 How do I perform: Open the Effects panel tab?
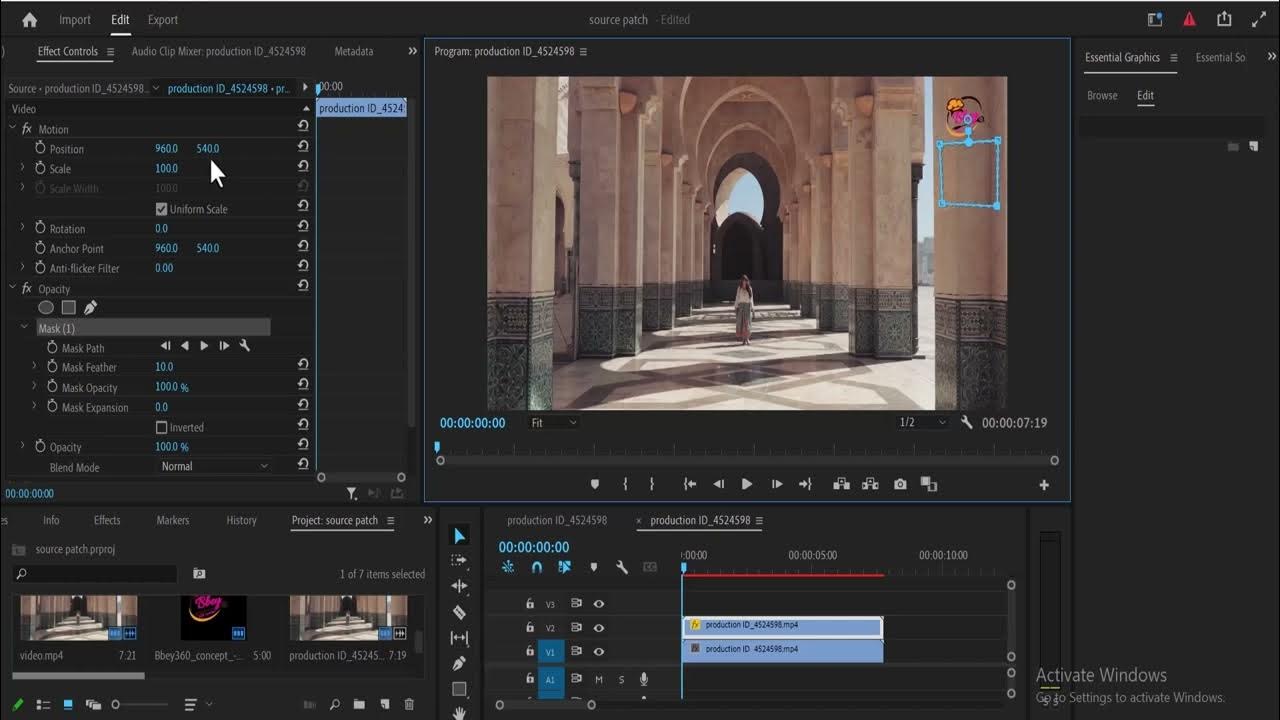(x=107, y=520)
